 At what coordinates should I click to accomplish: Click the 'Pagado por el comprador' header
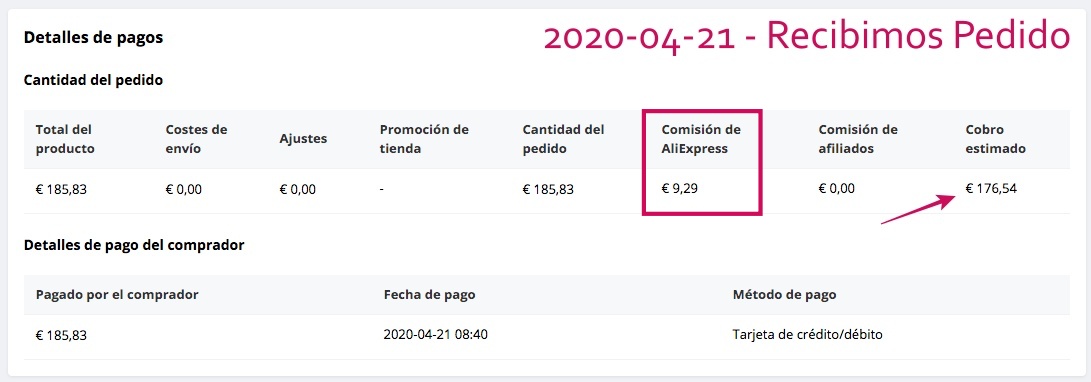117,295
